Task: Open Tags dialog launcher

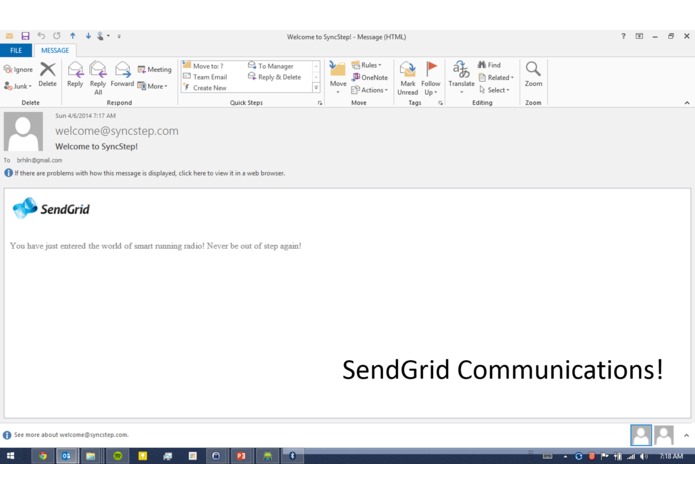Action: click(440, 103)
